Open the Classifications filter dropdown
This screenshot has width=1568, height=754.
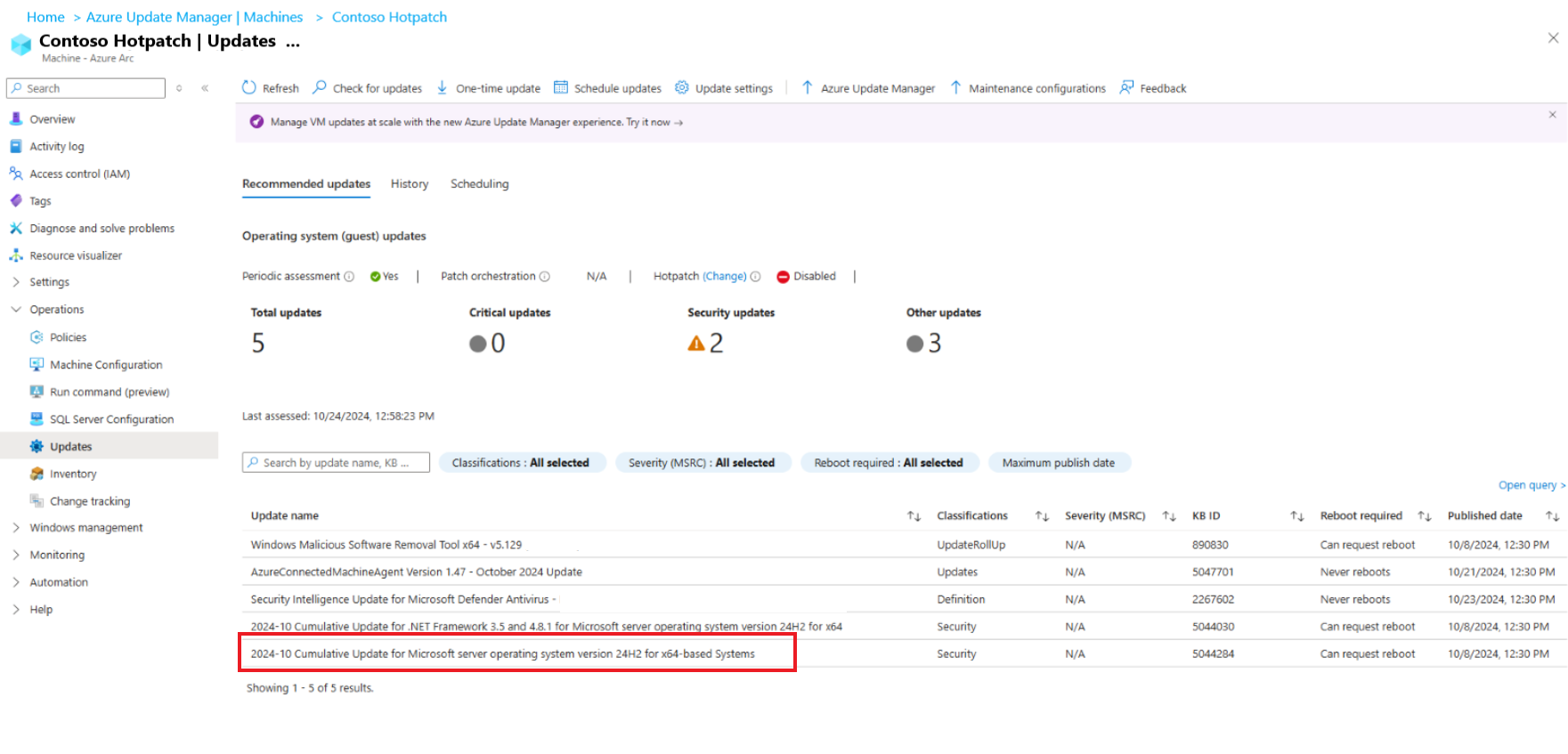pos(522,463)
